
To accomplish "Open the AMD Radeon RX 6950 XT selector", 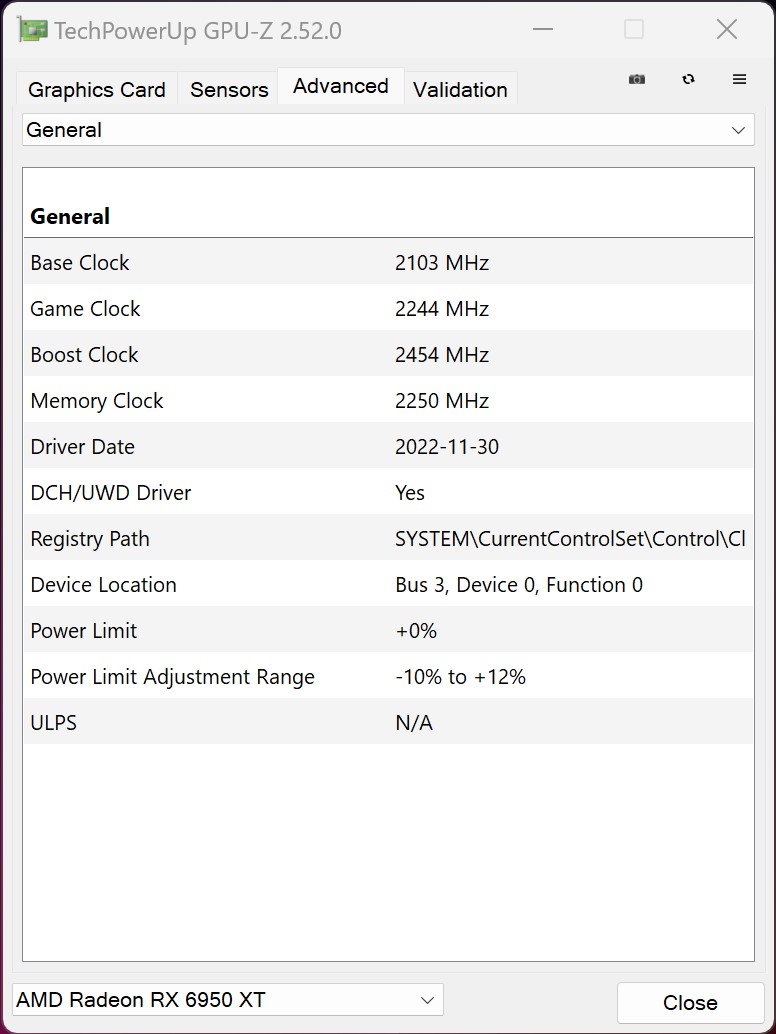I will tap(227, 999).
